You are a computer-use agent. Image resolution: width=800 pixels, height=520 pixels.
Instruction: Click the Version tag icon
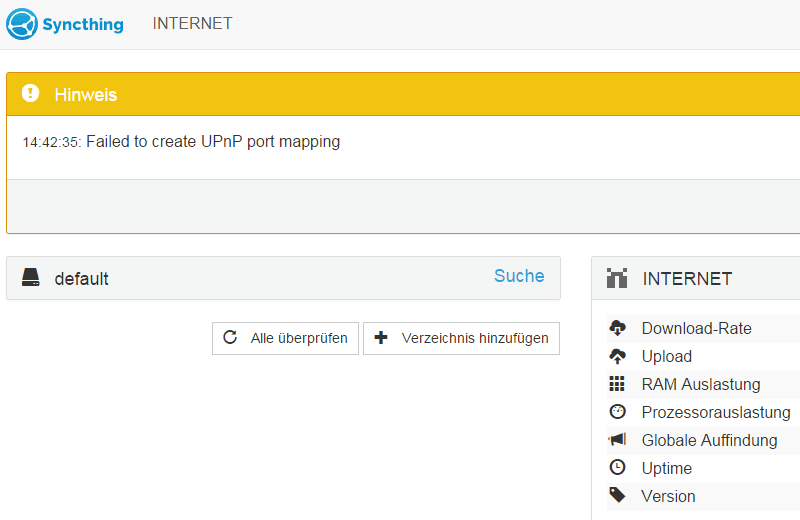(617, 495)
